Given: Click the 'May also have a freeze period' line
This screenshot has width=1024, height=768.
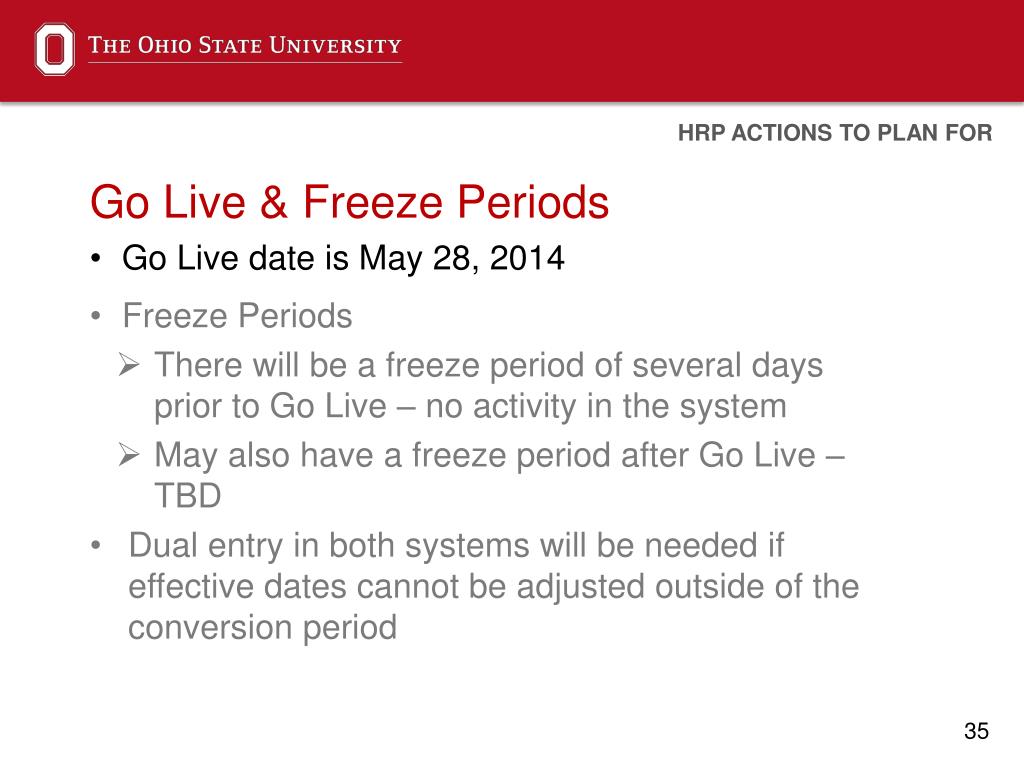Looking at the screenshot, I should tap(500, 455).
